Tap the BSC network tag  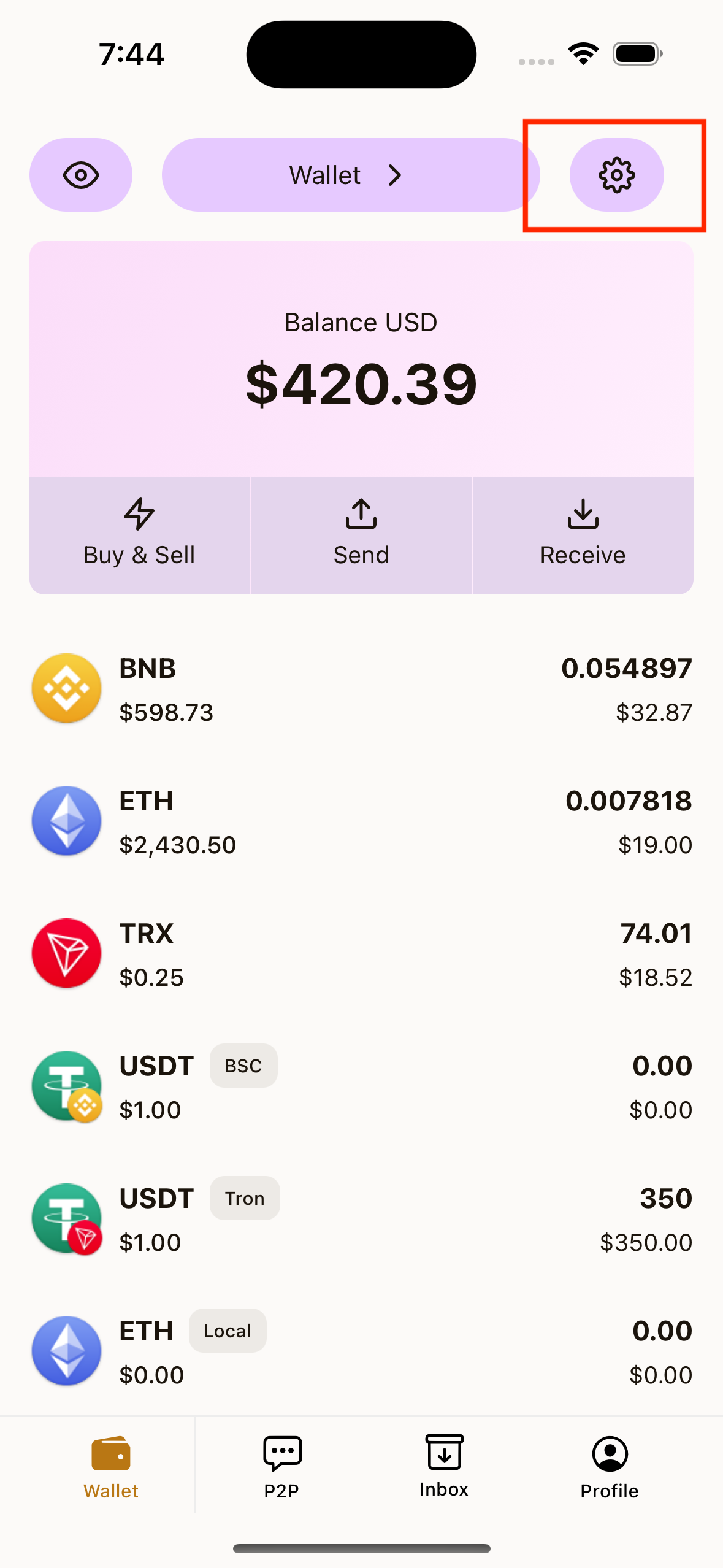pos(243,1066)
